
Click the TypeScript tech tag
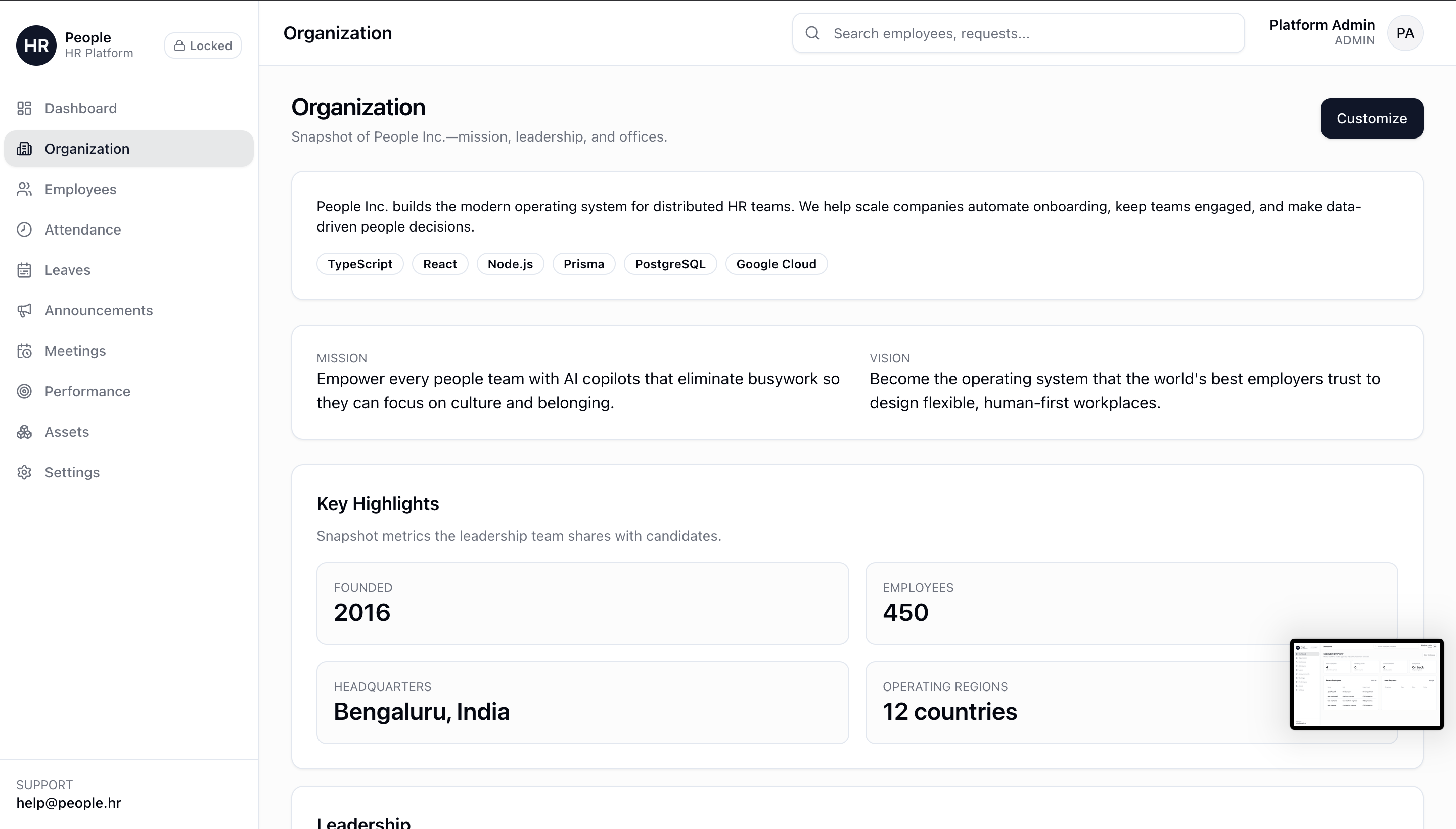pyautogui.click(x=360, y=264)
